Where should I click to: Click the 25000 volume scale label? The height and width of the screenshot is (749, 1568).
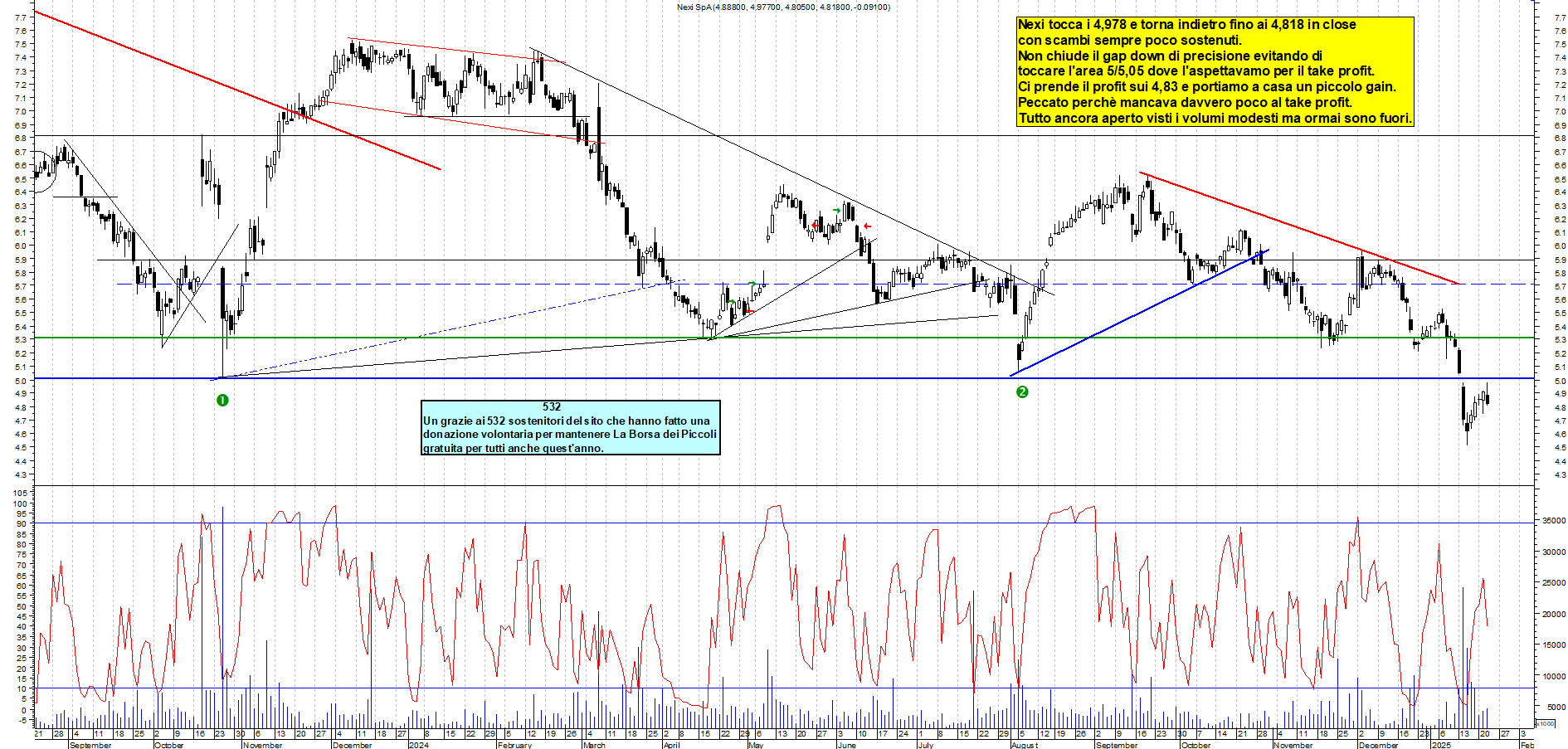pyautogui.click(x=1554, y=582)
